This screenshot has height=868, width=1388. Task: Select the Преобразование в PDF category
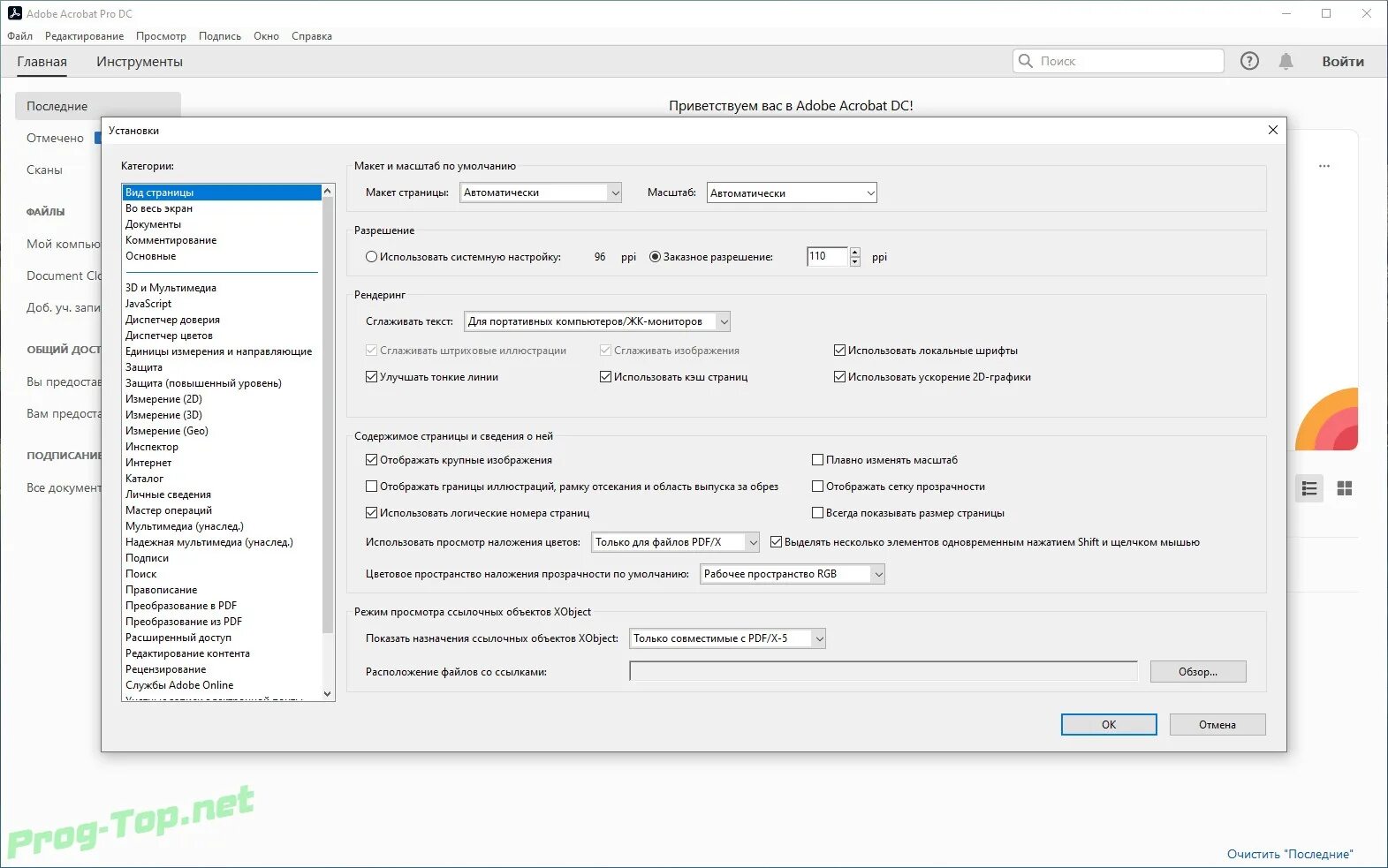pyautogui.click(x=222, y=606)
